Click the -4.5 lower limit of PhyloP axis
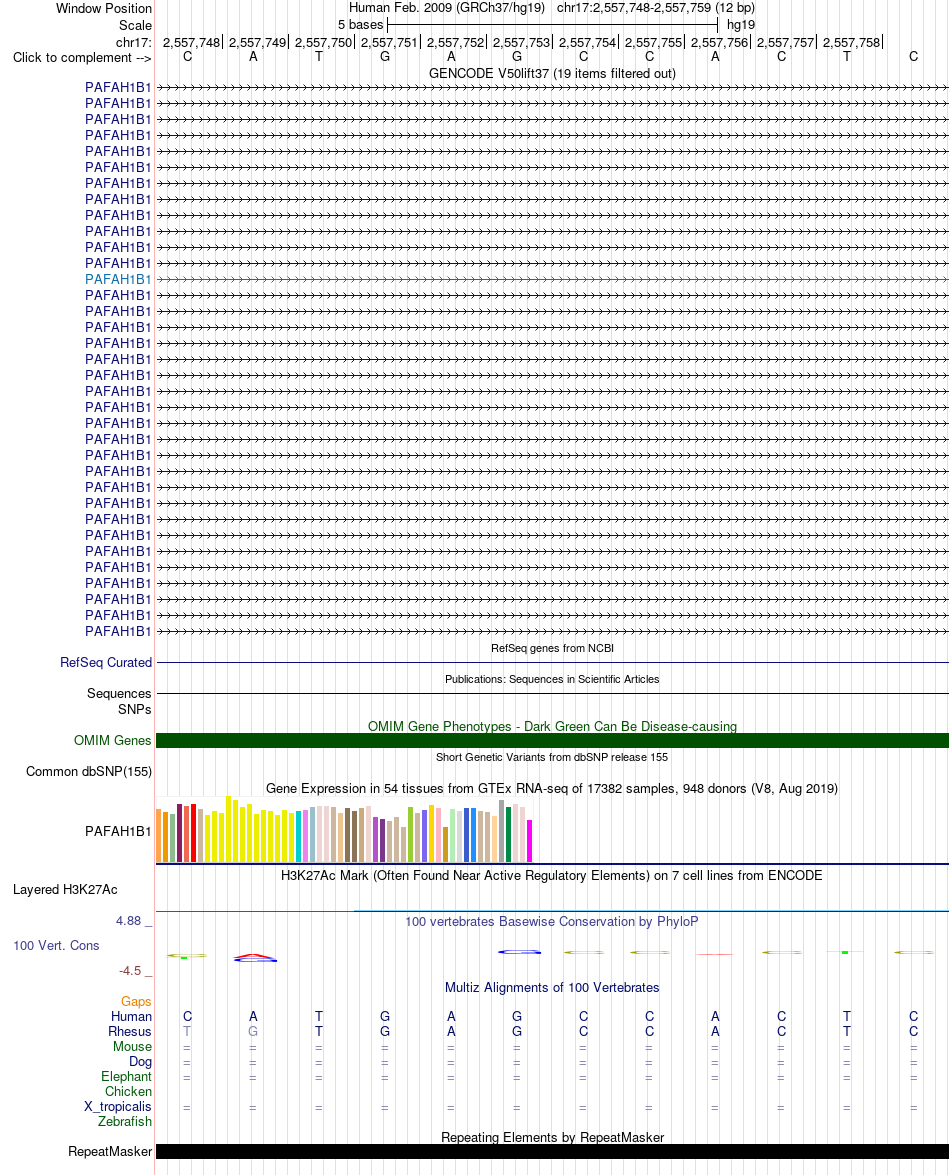 pyautogui.click(x=130, y=970)
